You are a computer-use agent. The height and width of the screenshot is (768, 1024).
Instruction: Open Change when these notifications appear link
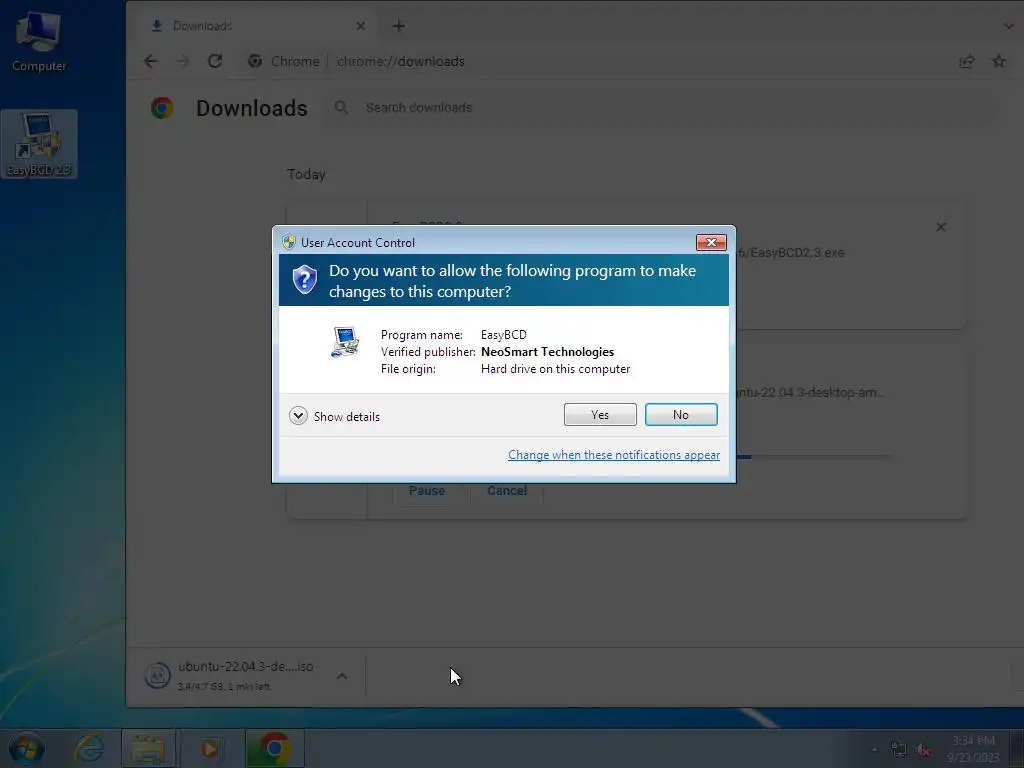614,455
